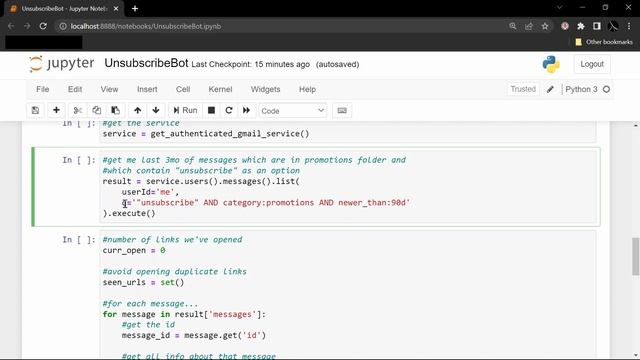Screen dimensions: 640x360
Task: Open the View menu
Action: coord(109,89)
